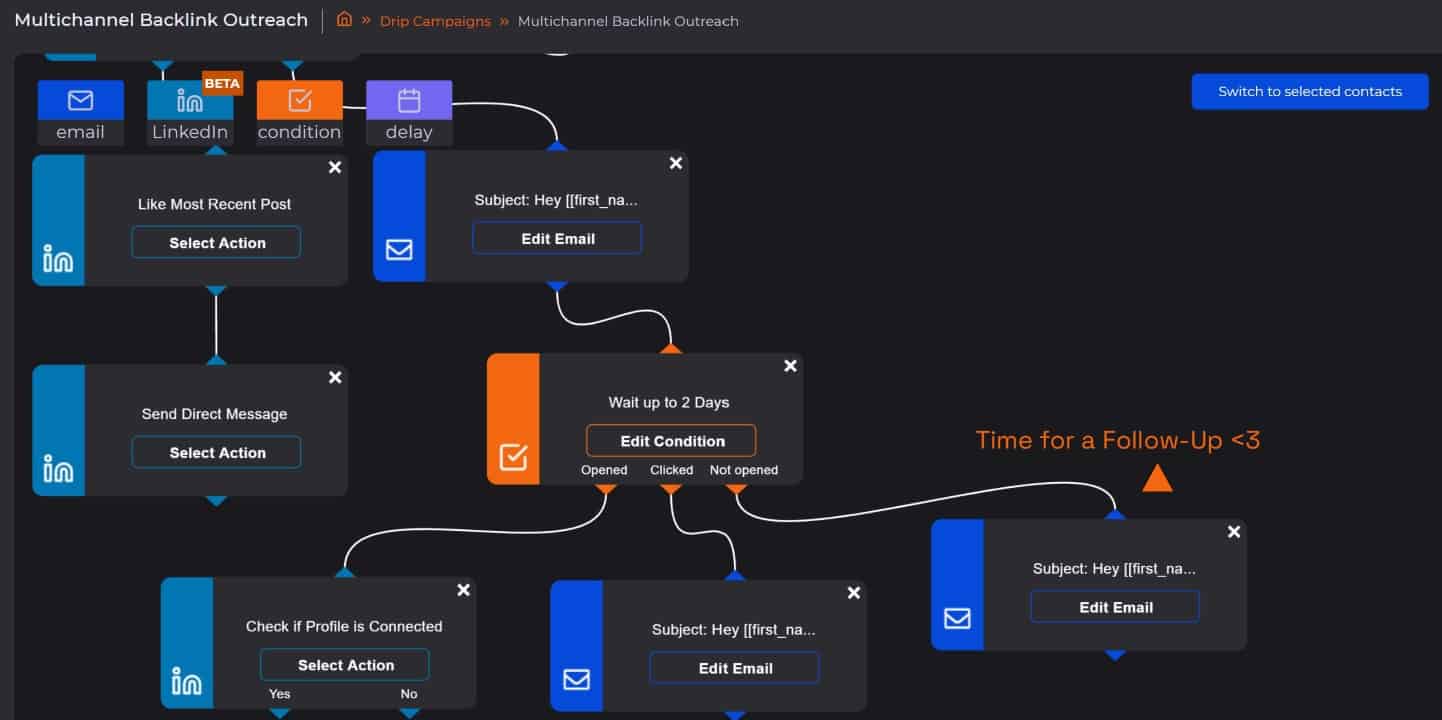Edit Email on the follow-up node under orange arrow
1442x720 pixels.
click(x=1115, y=607)
